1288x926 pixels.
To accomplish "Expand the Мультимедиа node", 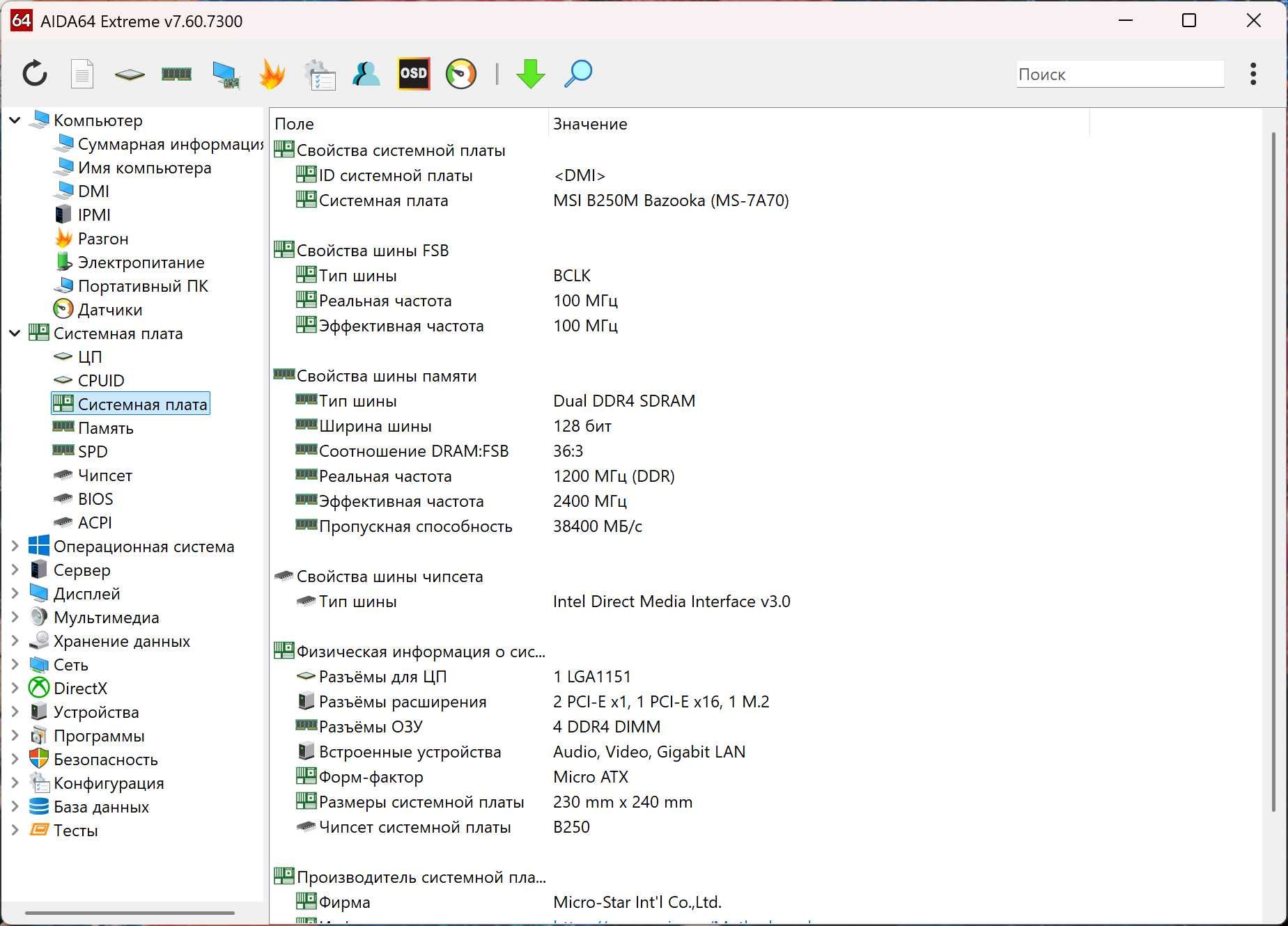I will point(15,618).
